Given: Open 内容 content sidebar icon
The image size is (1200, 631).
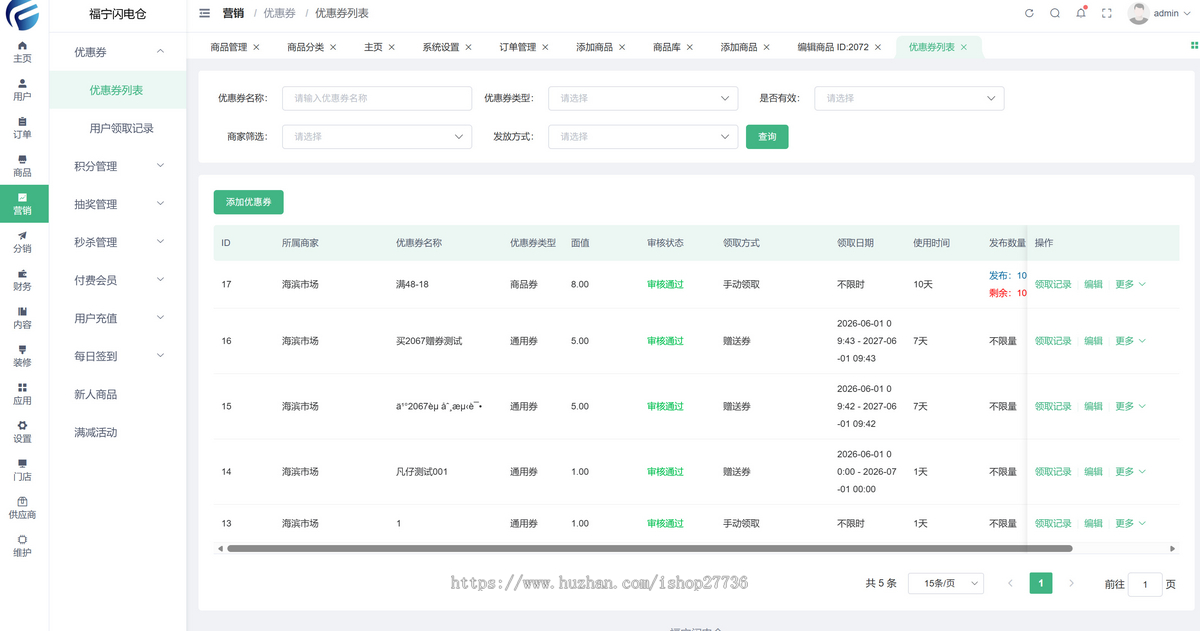Looking at the screenshot, I should [x=22, y=318].
